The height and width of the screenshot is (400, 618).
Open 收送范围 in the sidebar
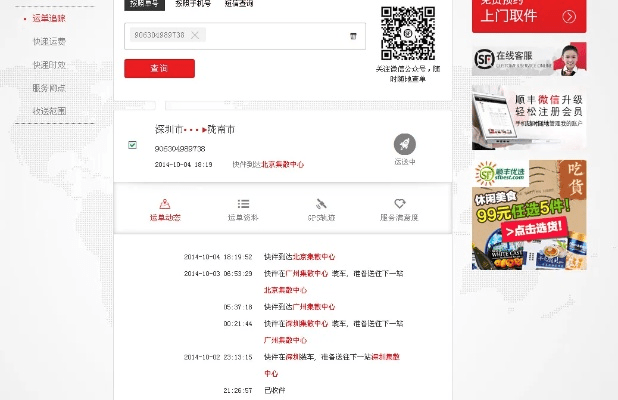(49, 111)
